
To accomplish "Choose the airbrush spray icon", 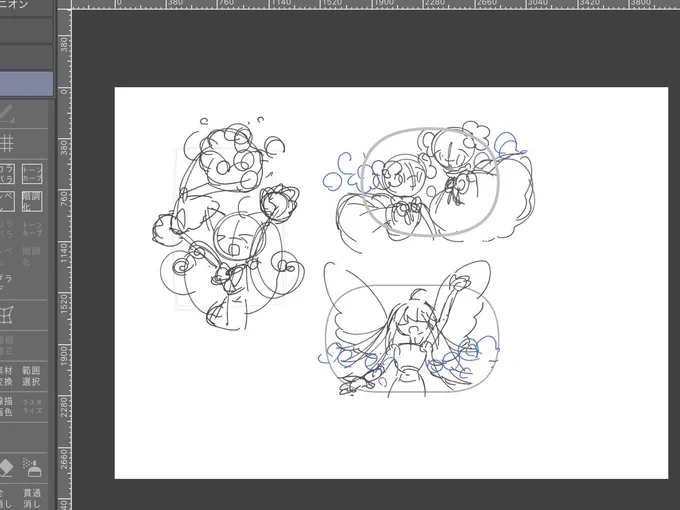I will 32,468.
